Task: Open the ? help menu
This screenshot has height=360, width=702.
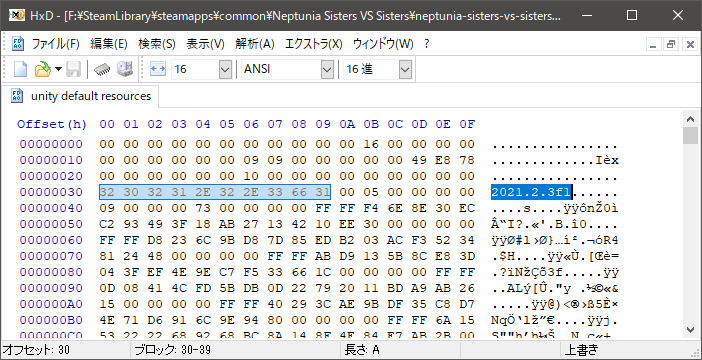Action: click(427, 44)
